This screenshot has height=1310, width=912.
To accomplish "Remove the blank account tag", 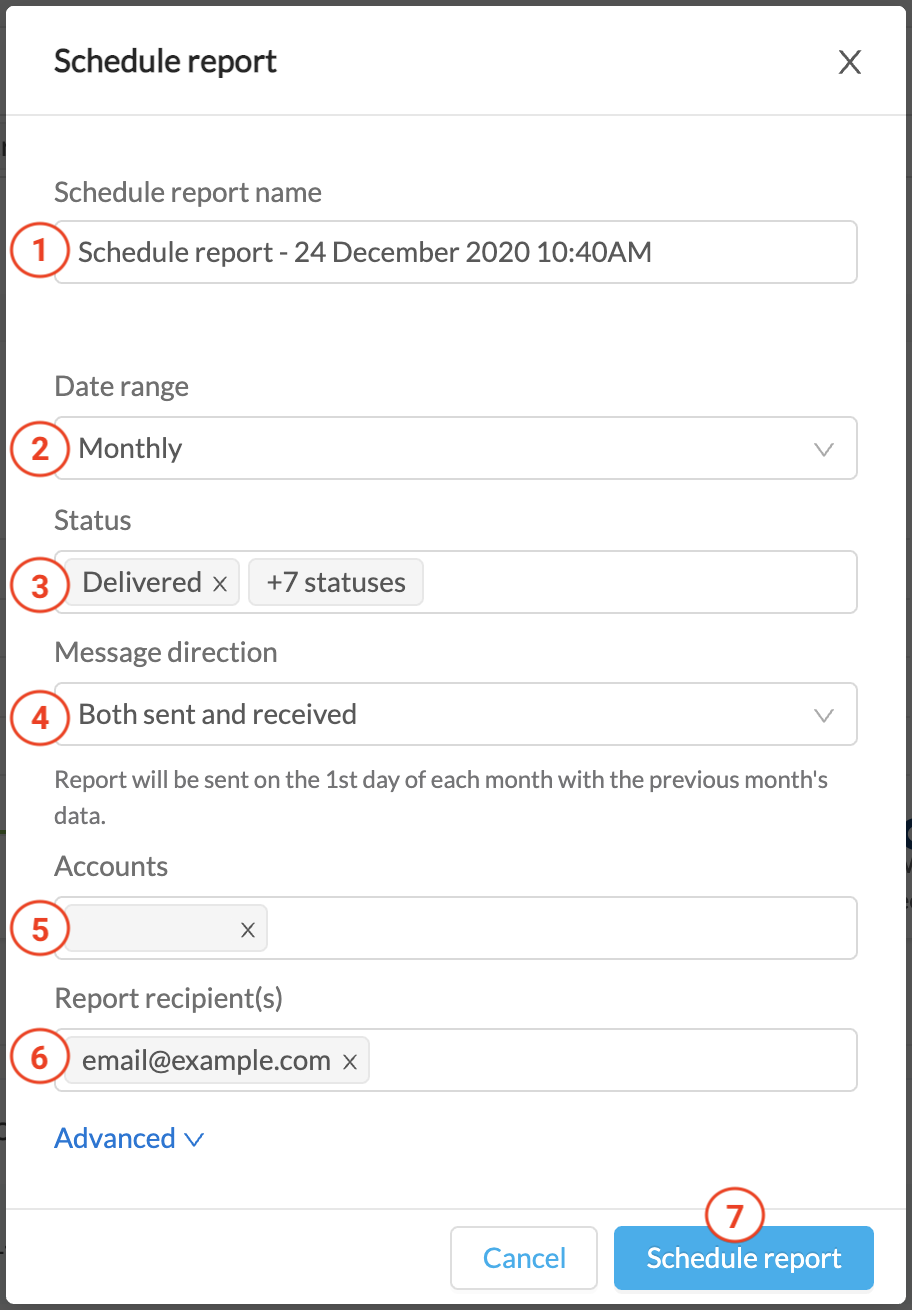I will (x=248, y=930).
